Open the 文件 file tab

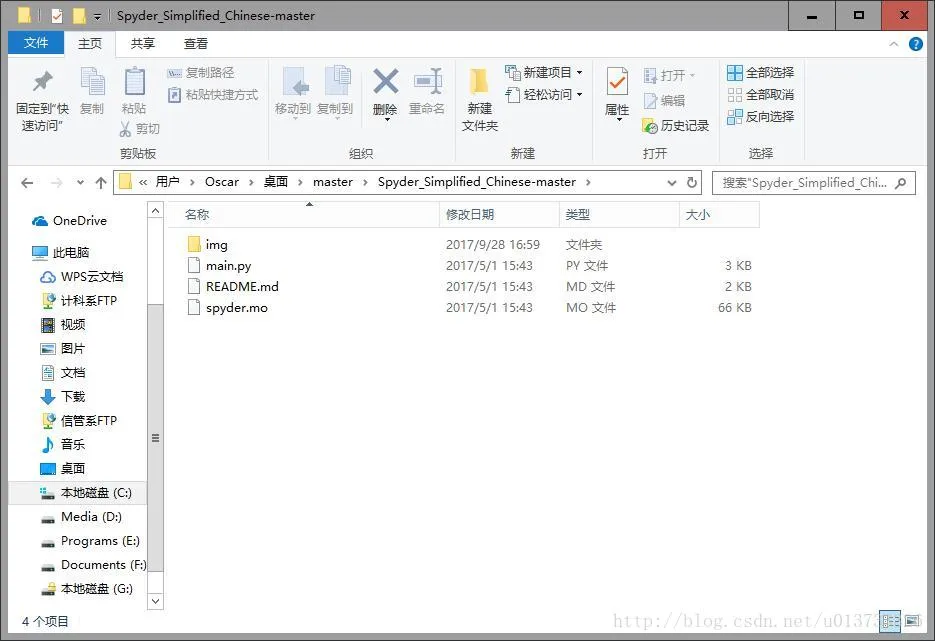coord(36,43)
